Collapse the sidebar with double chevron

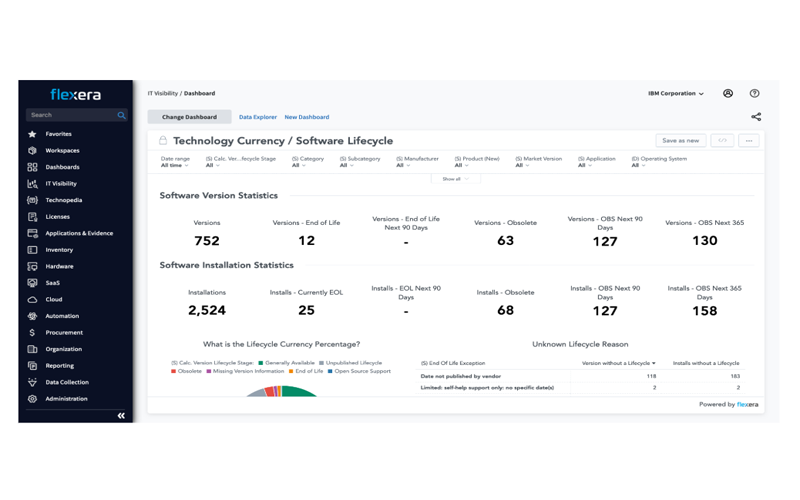[121, 416]
